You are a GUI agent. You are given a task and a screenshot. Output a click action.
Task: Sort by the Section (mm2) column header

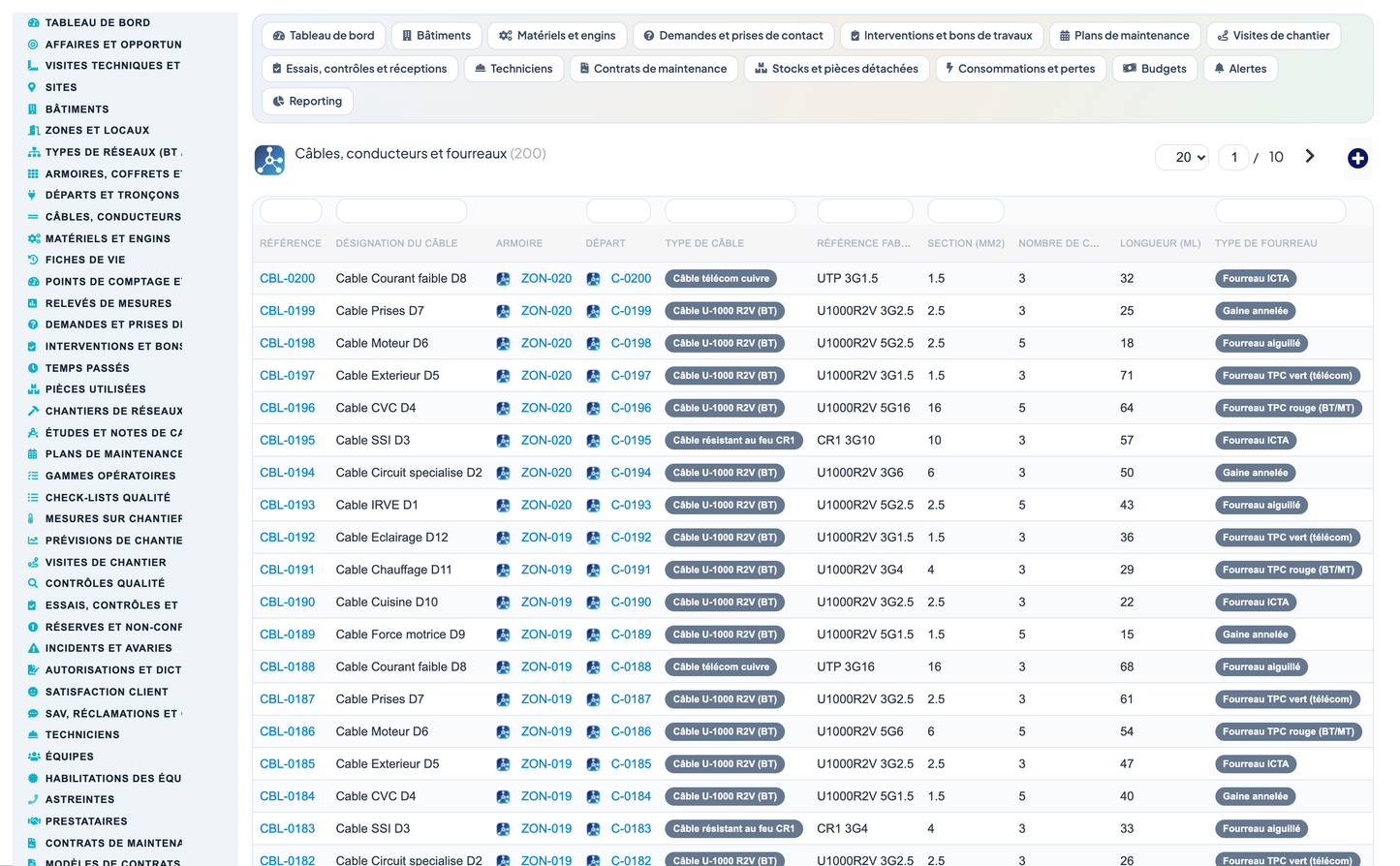pyautogui.click(x=966, y=244)
